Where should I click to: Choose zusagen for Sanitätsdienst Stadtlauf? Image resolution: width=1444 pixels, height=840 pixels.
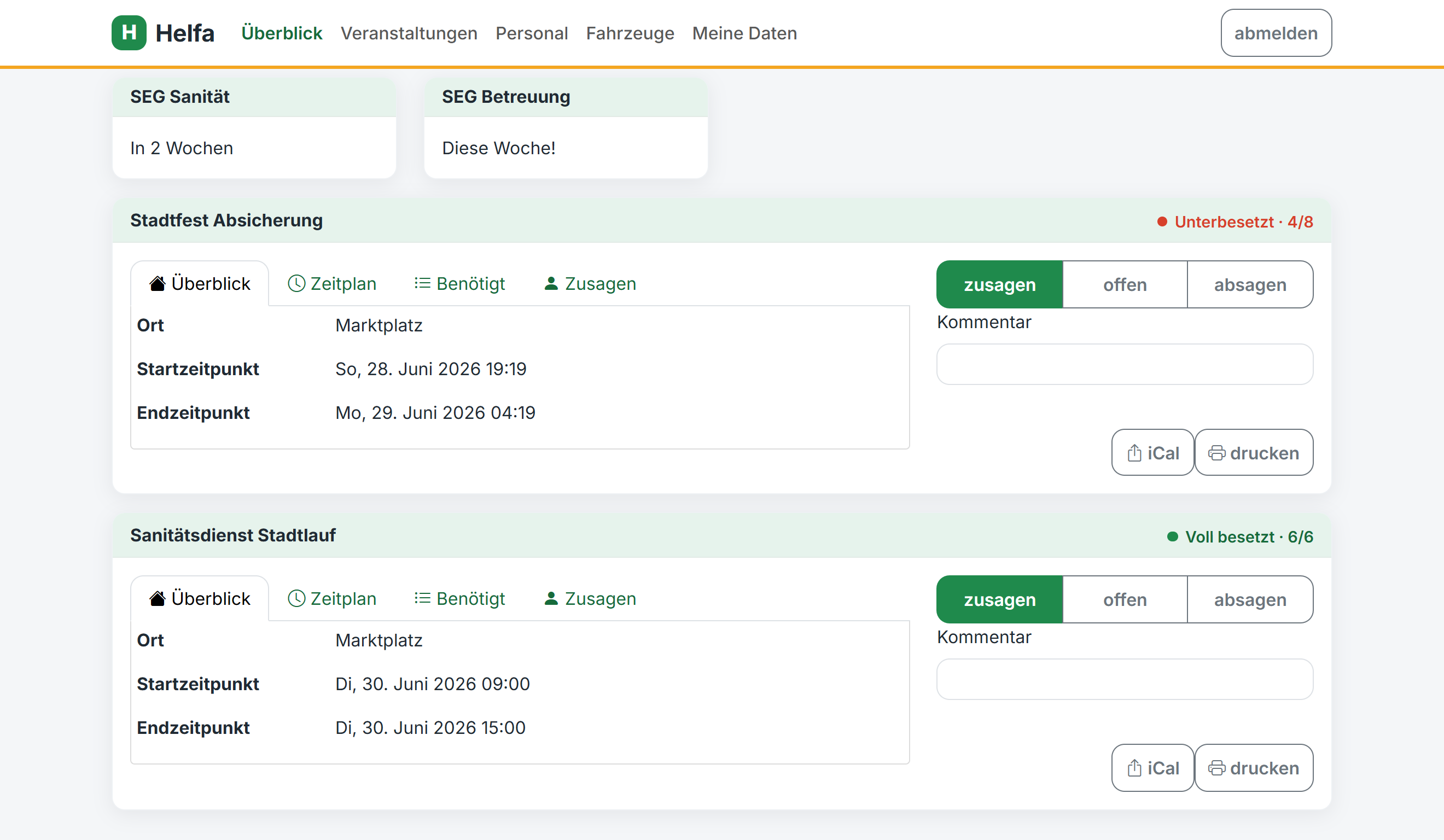999,599
